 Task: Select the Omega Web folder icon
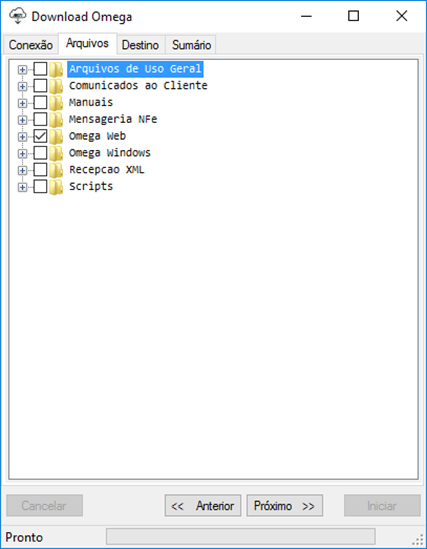point(56,136)
